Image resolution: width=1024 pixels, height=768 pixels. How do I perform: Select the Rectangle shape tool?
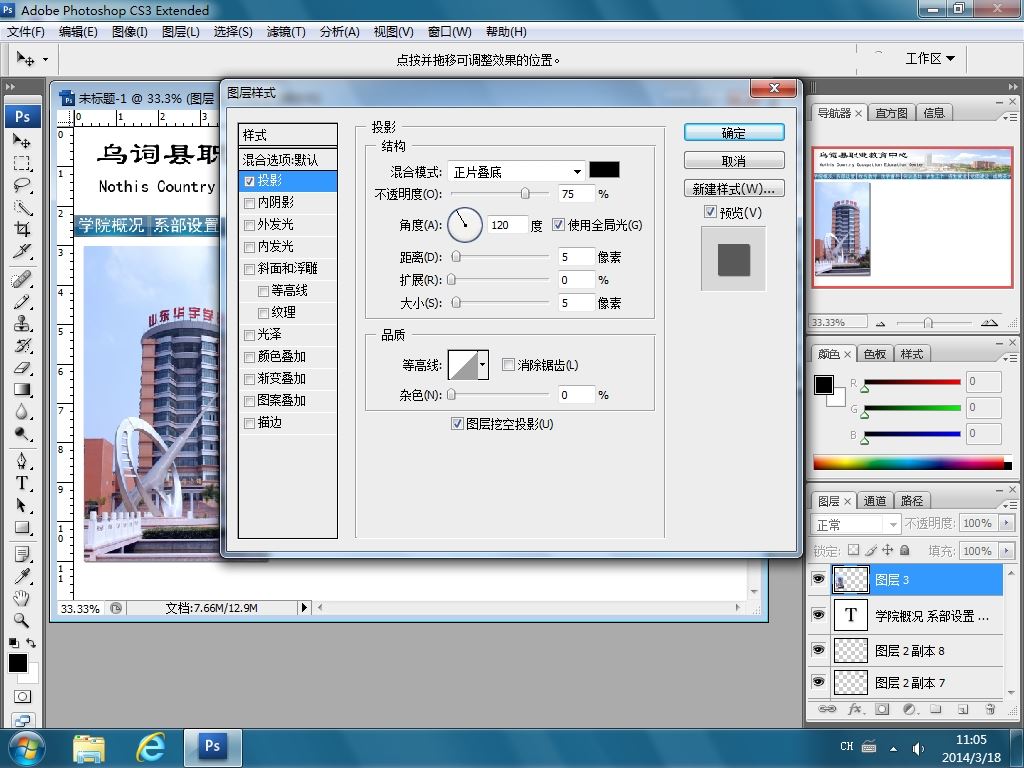point(22,528)
